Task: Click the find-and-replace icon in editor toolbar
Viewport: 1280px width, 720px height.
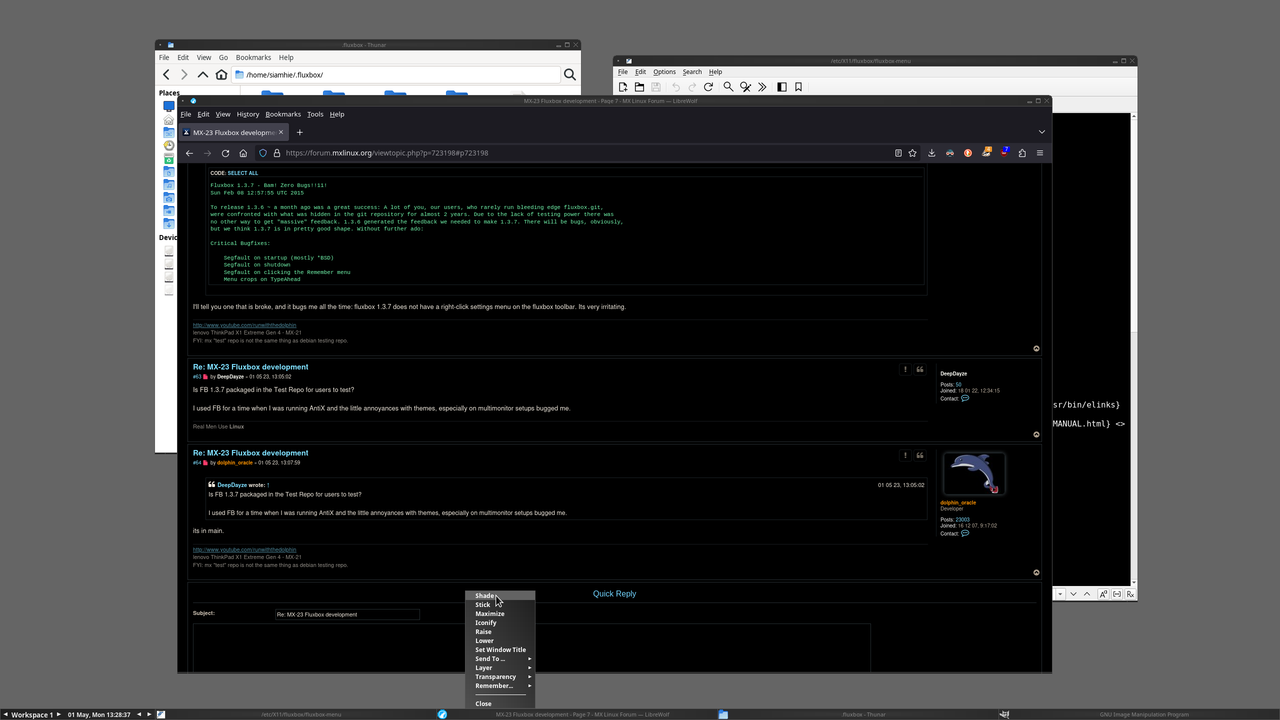Action: (745, 87)
